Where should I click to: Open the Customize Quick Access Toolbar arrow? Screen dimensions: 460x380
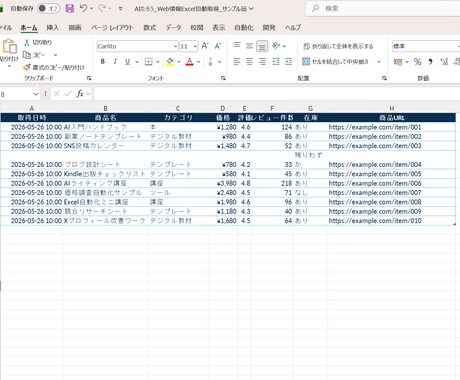click(x=120, y=9)
